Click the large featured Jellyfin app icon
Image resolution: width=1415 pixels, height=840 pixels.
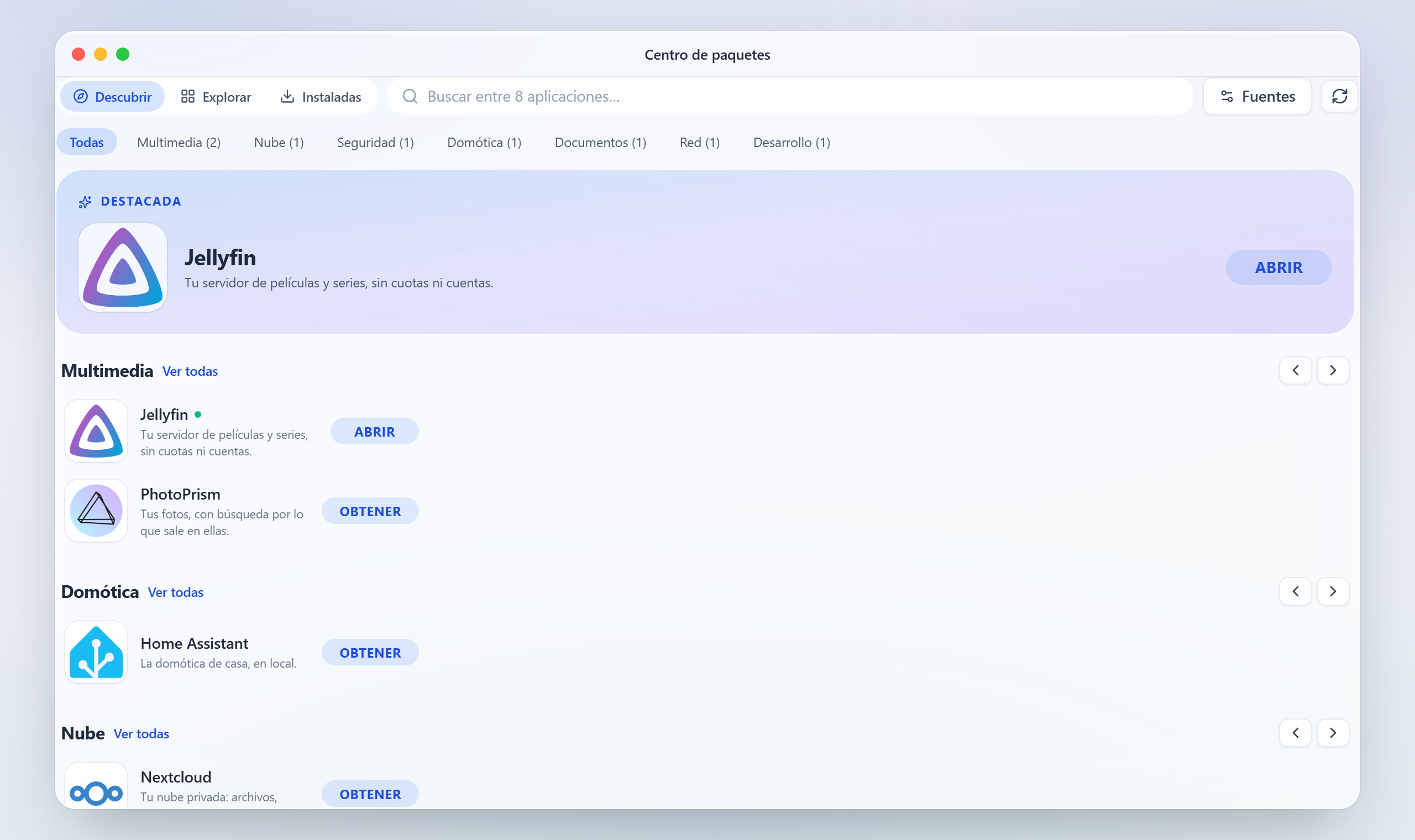(x=123, y=267)
